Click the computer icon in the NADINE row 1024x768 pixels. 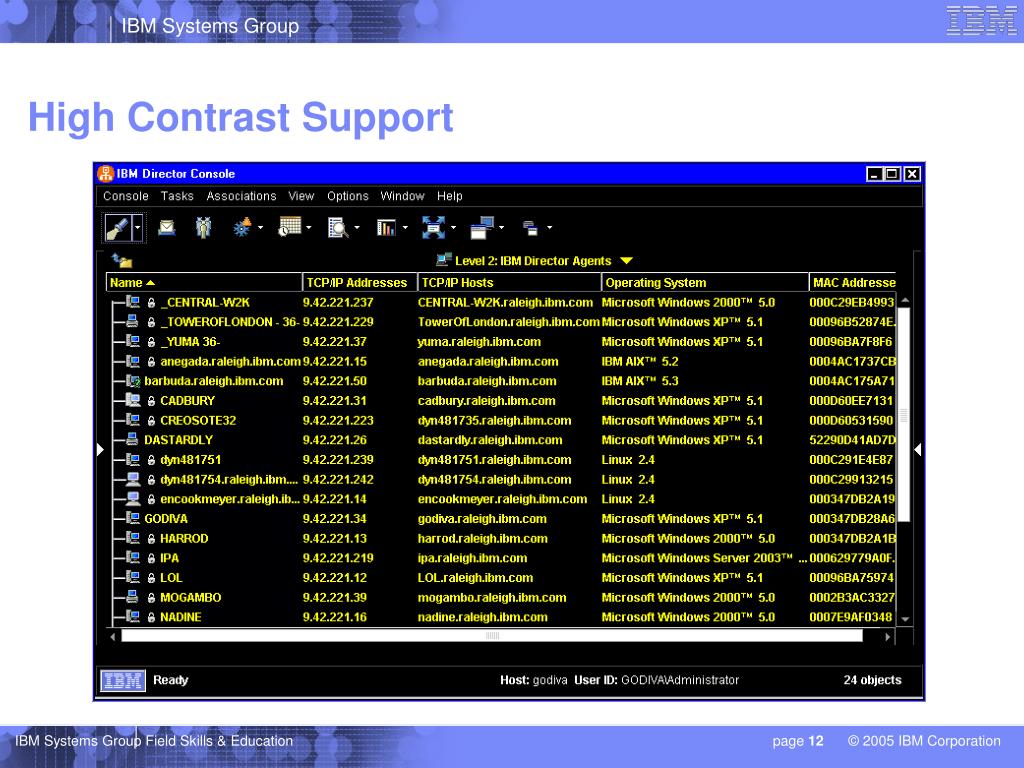(x=133, y=616)
